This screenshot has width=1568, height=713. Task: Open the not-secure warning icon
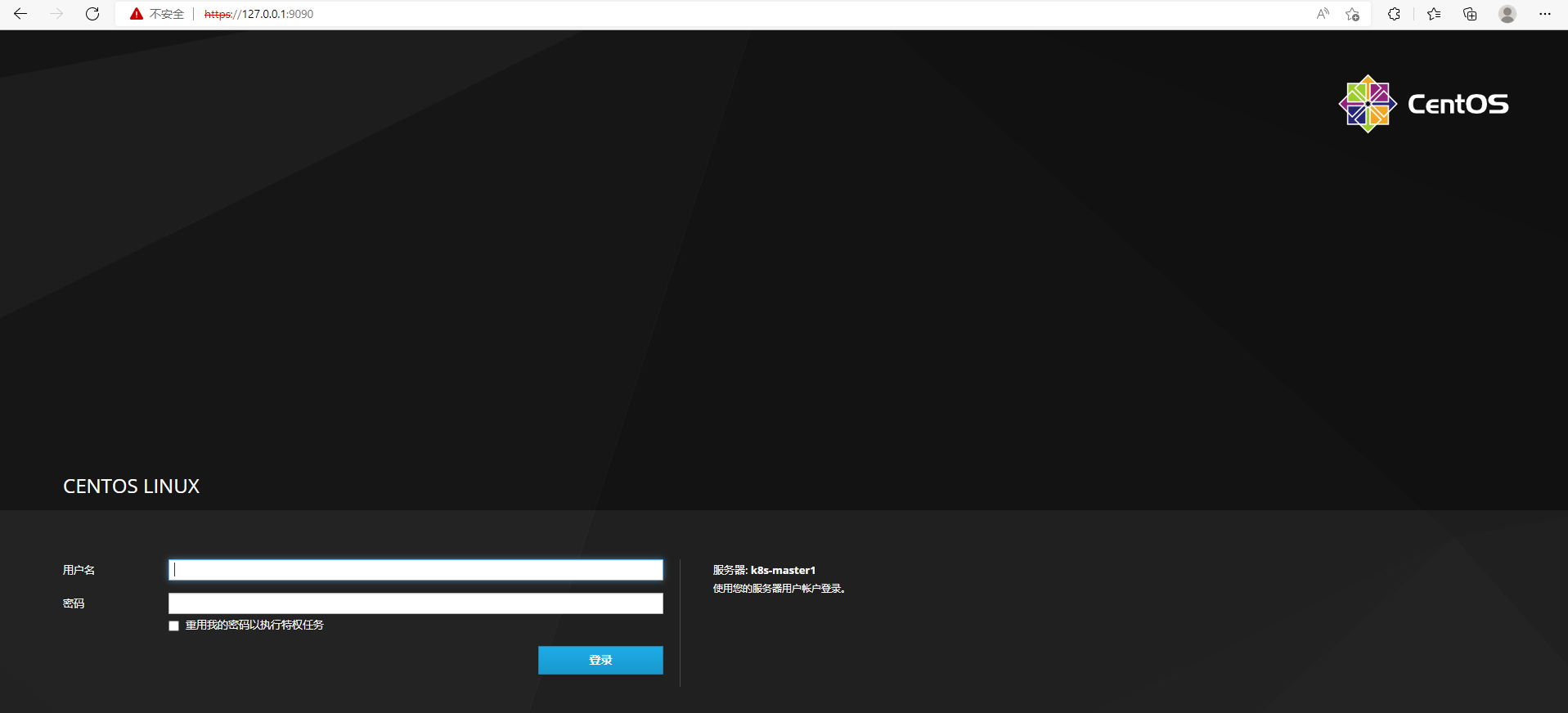137,14
